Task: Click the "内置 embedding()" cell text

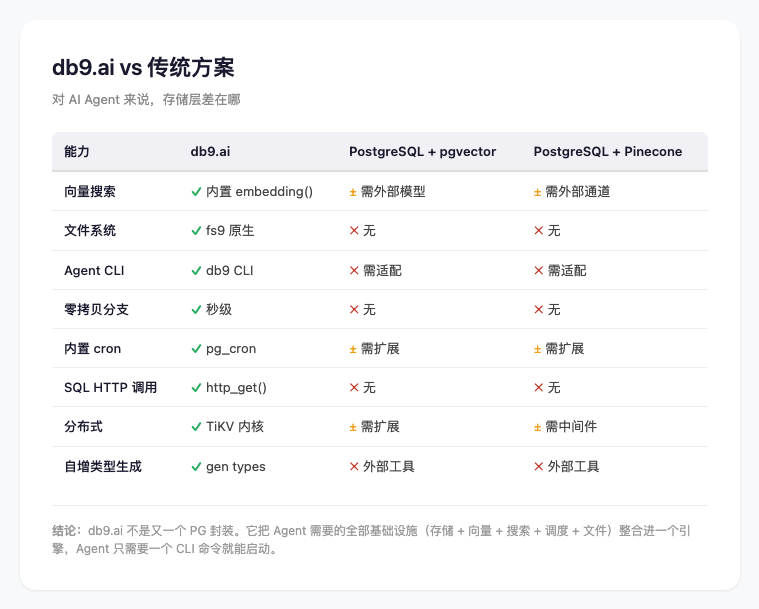Action: coord(259,192)
